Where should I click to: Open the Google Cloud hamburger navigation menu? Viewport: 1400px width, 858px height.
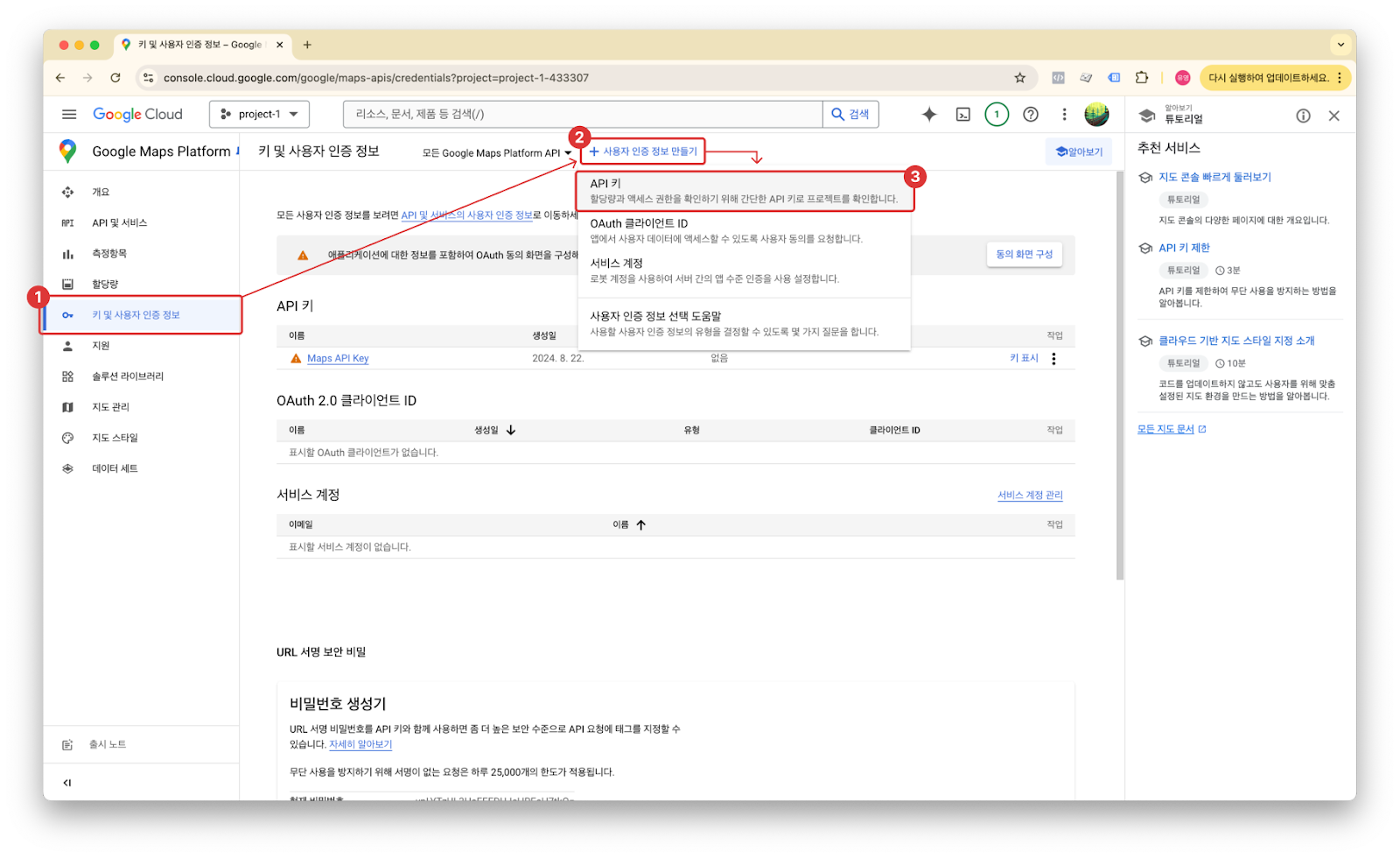pyautogui.click(x=69, y=114)
